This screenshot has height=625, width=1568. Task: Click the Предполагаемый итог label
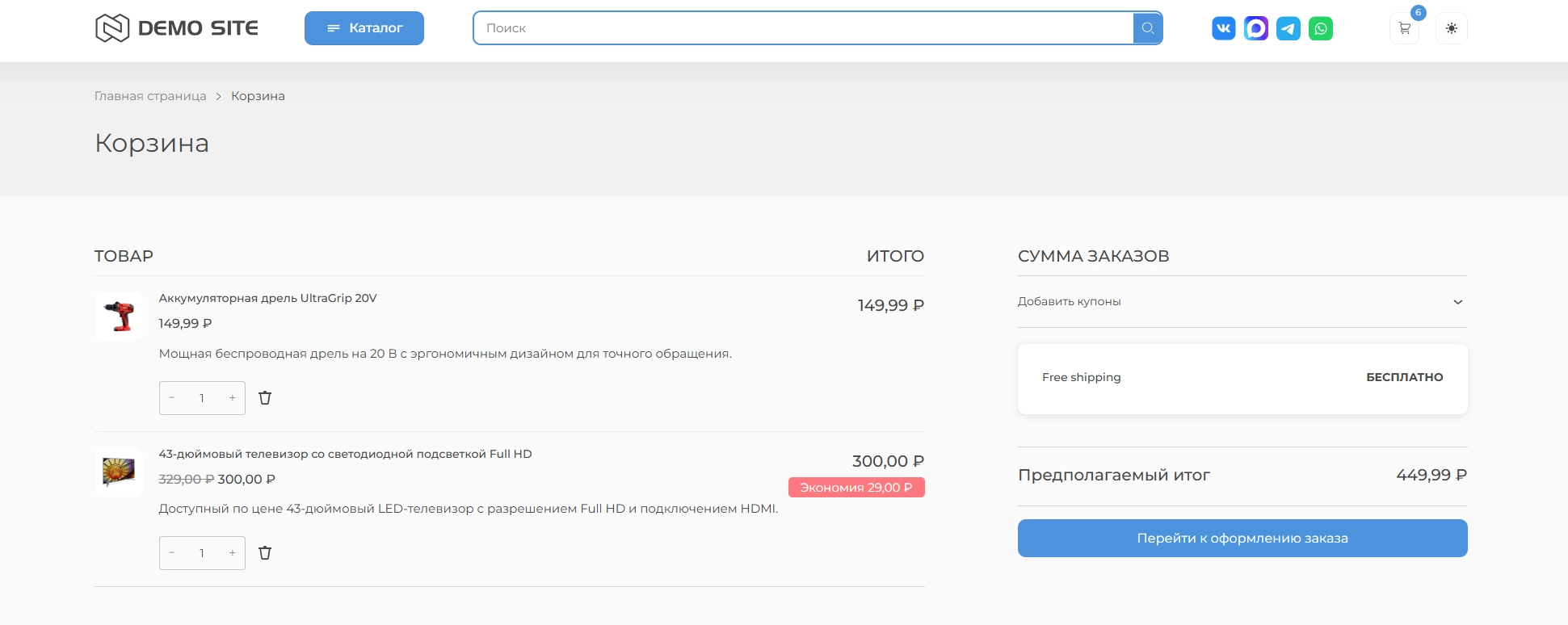coord(1114,475)
